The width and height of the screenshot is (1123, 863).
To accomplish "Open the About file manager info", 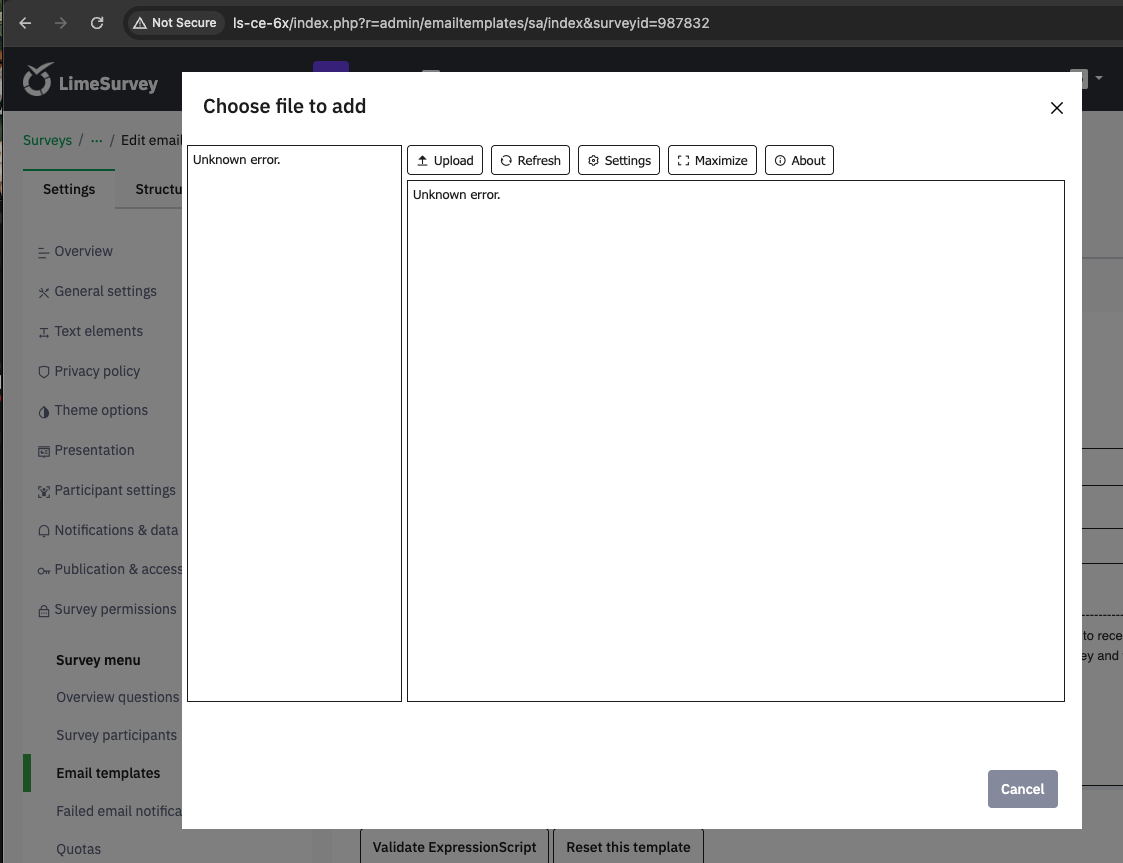I will [799, 160].
